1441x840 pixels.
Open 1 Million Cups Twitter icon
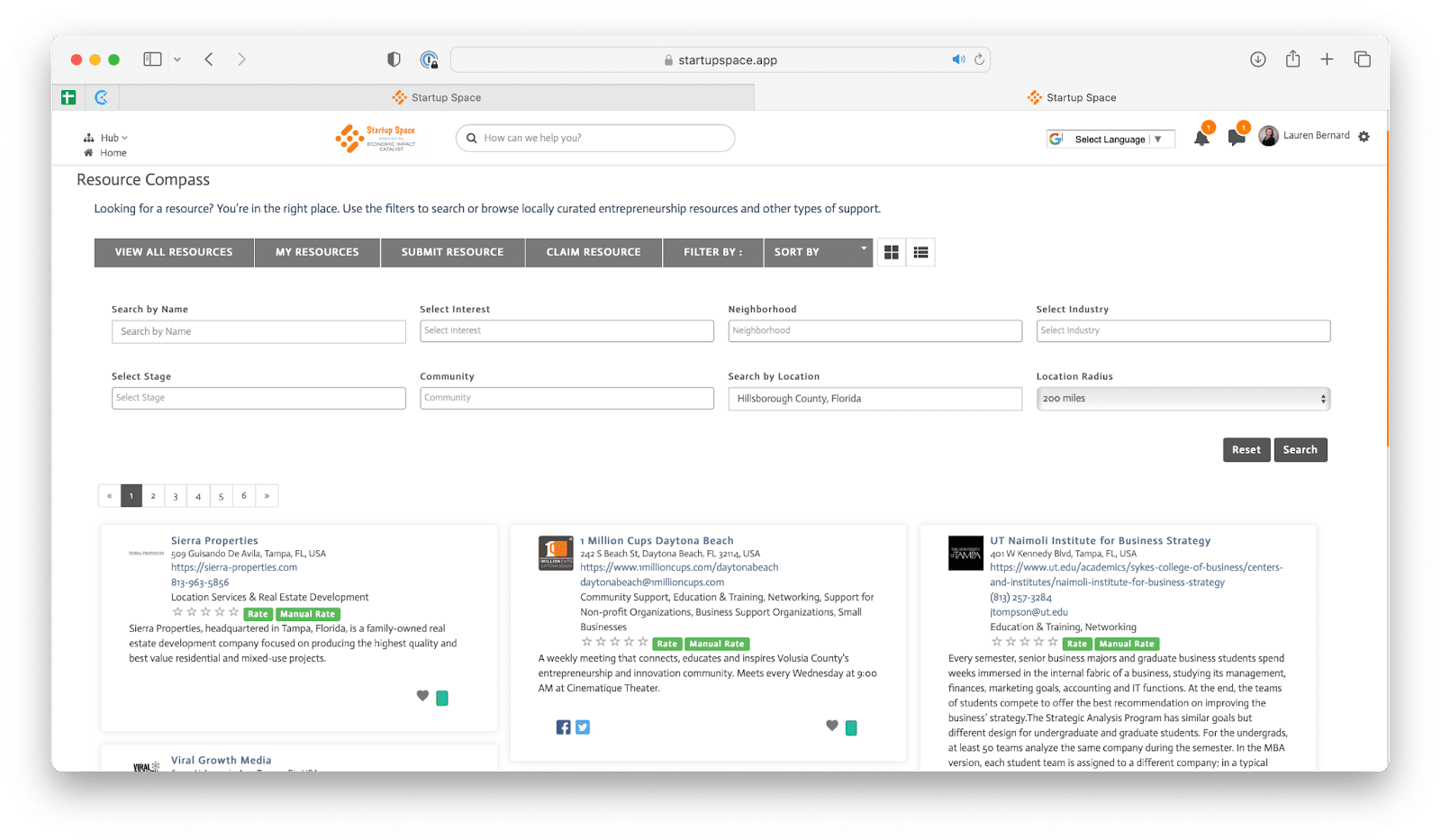point(583,727)
